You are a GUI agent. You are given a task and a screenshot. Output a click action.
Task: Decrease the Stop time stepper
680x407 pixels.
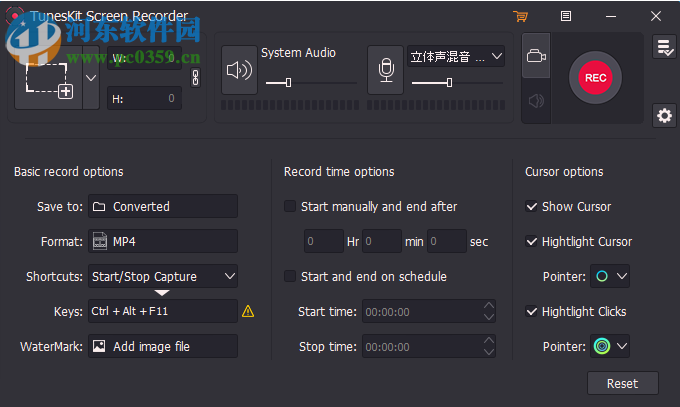click(x=489, y=352)
